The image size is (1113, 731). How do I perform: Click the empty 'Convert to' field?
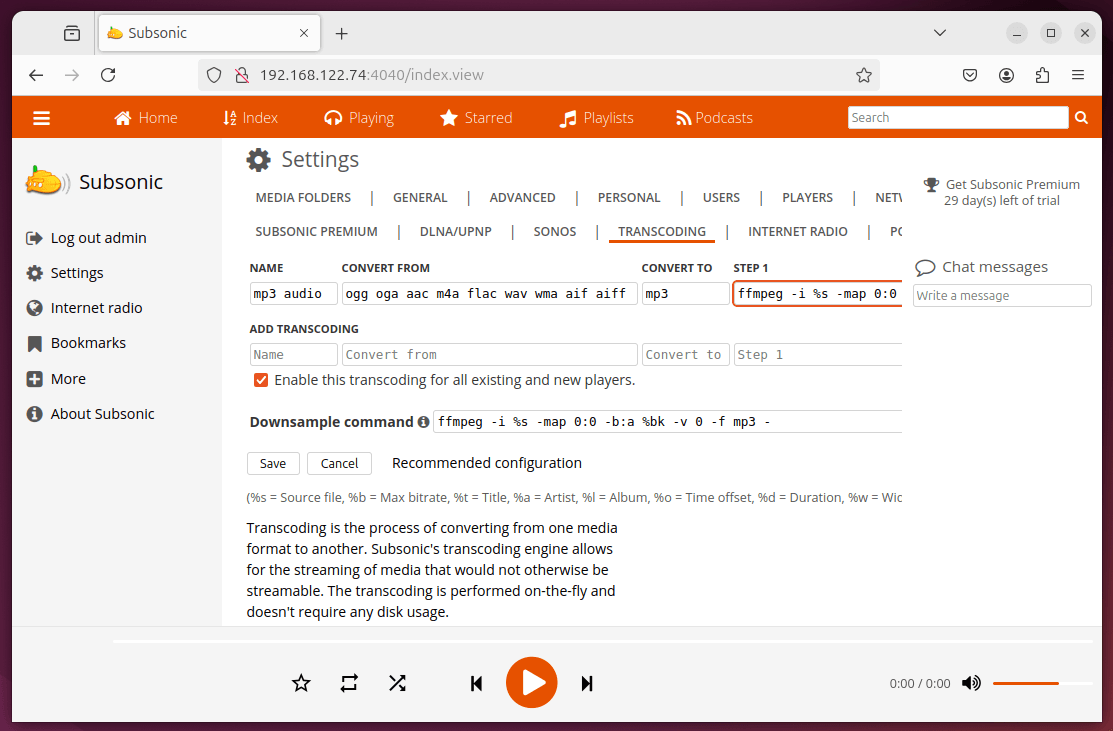685,354
